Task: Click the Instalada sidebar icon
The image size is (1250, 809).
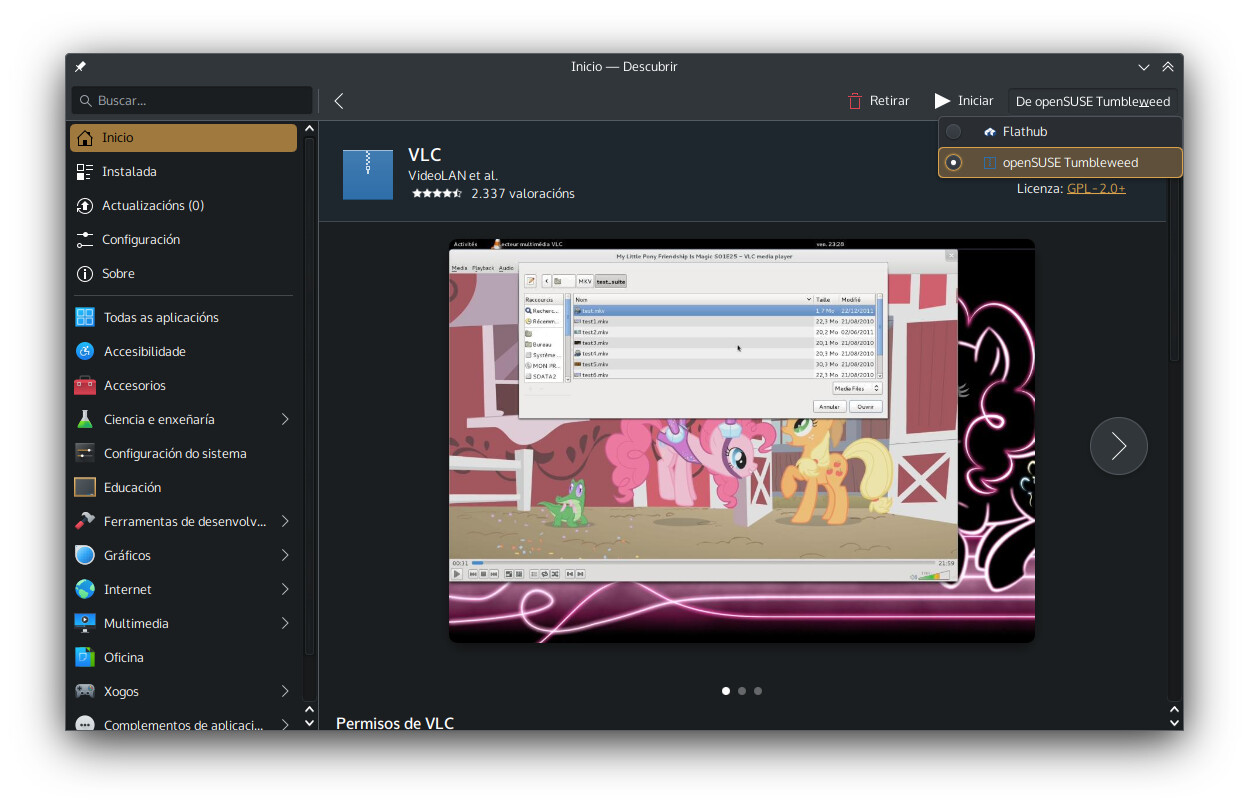Action: pyautogui.click(x=83, y=171)
